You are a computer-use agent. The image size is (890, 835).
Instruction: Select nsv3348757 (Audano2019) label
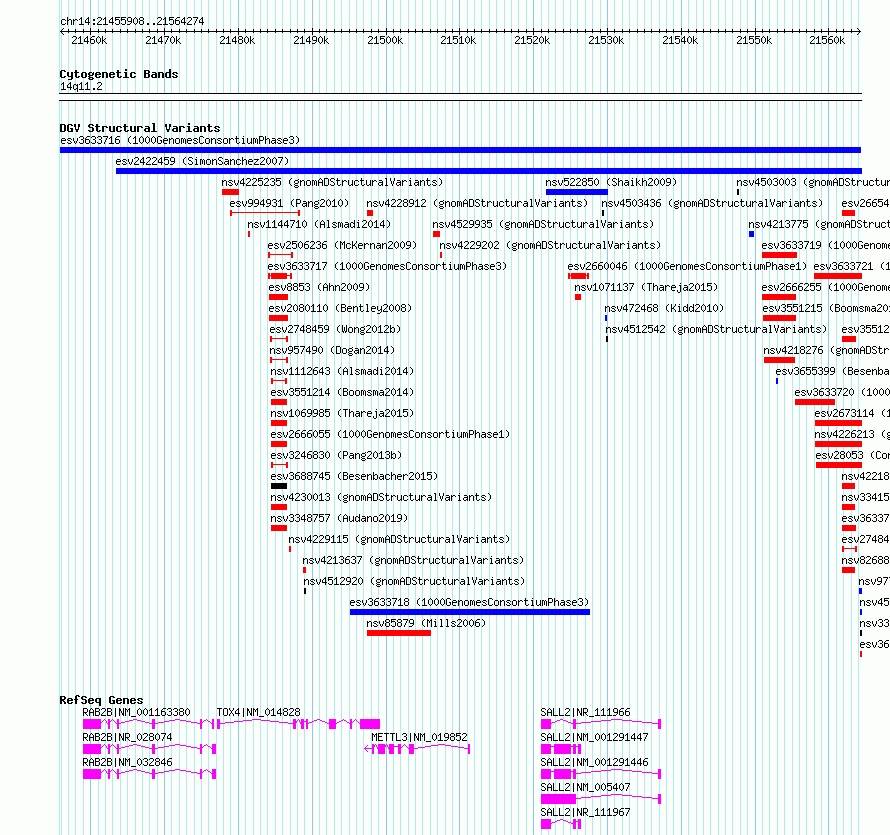(339, 518)
